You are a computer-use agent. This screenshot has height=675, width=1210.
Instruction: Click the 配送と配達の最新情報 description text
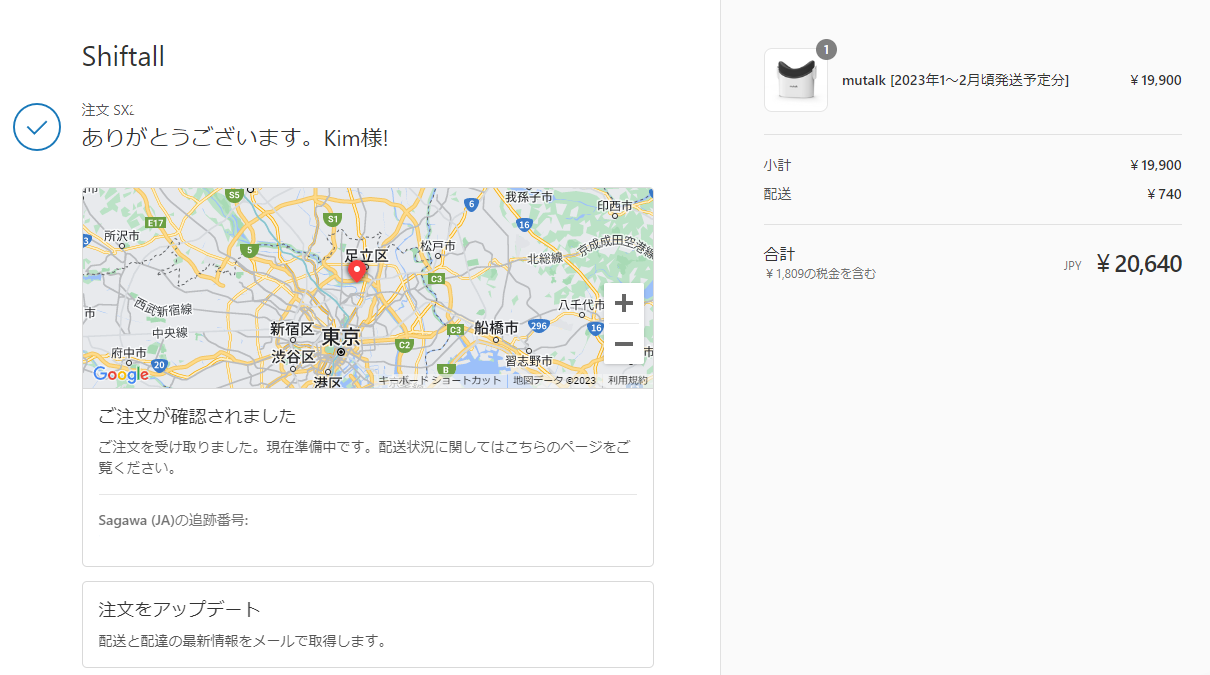pyautogui.click(x=242, y=641)
